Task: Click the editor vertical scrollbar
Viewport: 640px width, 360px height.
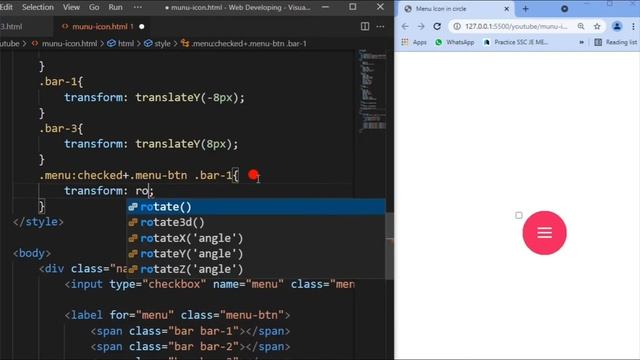Action: tap(390, 246)
